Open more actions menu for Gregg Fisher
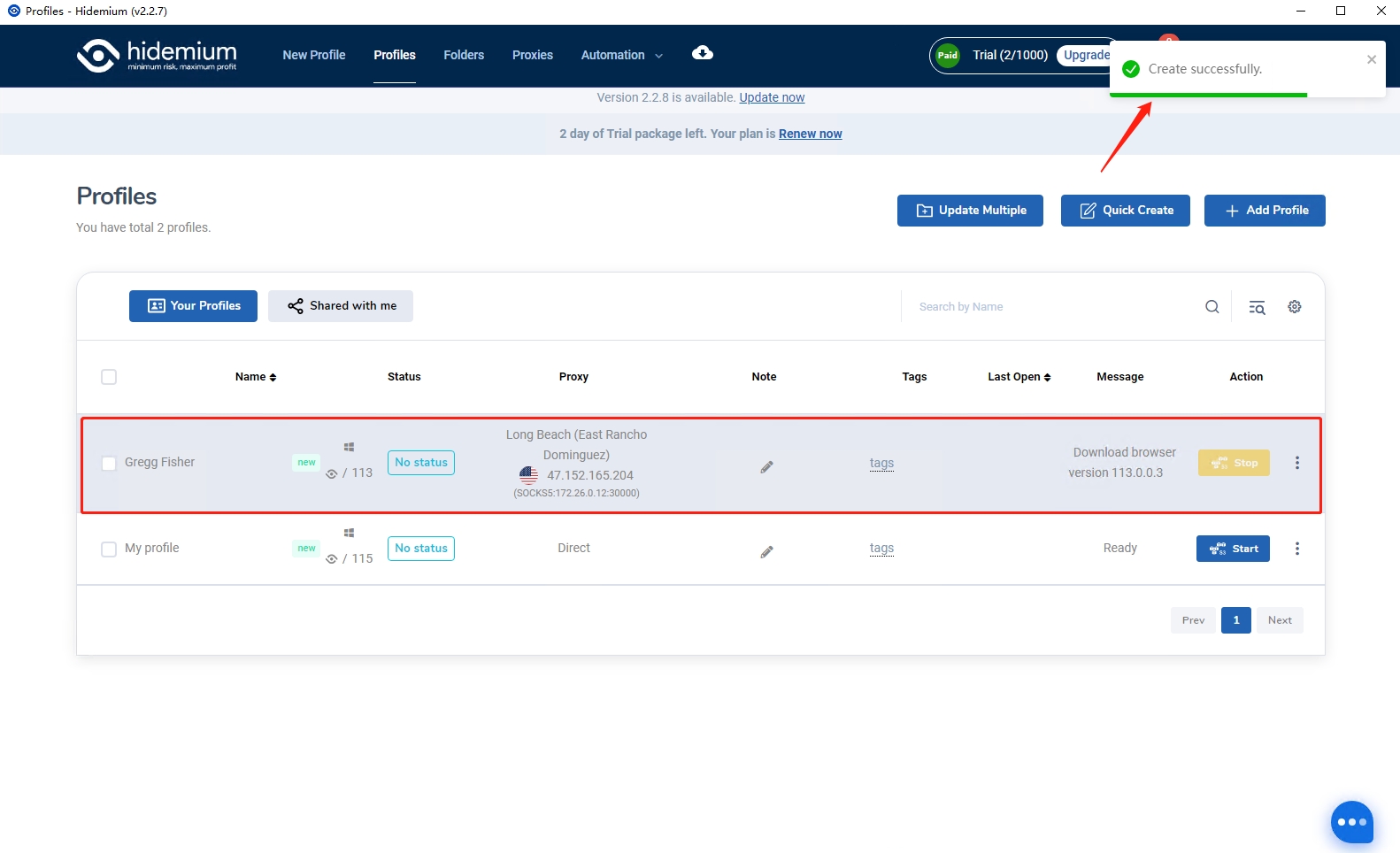The image size is (1400, 853). [1296, 463]
